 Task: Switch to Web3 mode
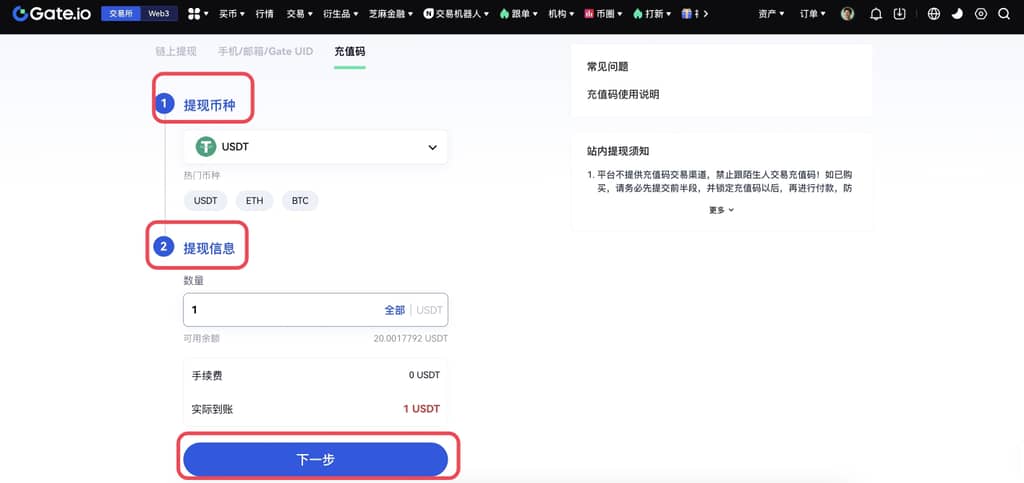[x=158, y=14]
